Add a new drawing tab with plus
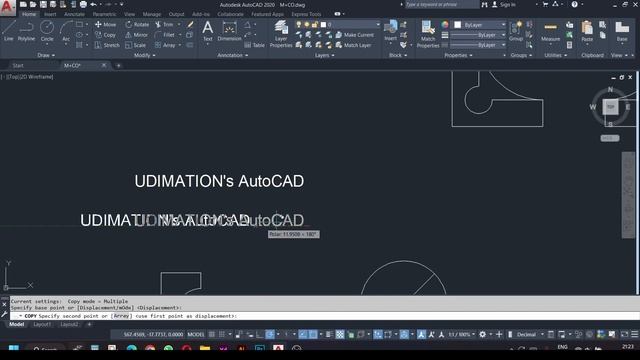 118,65
